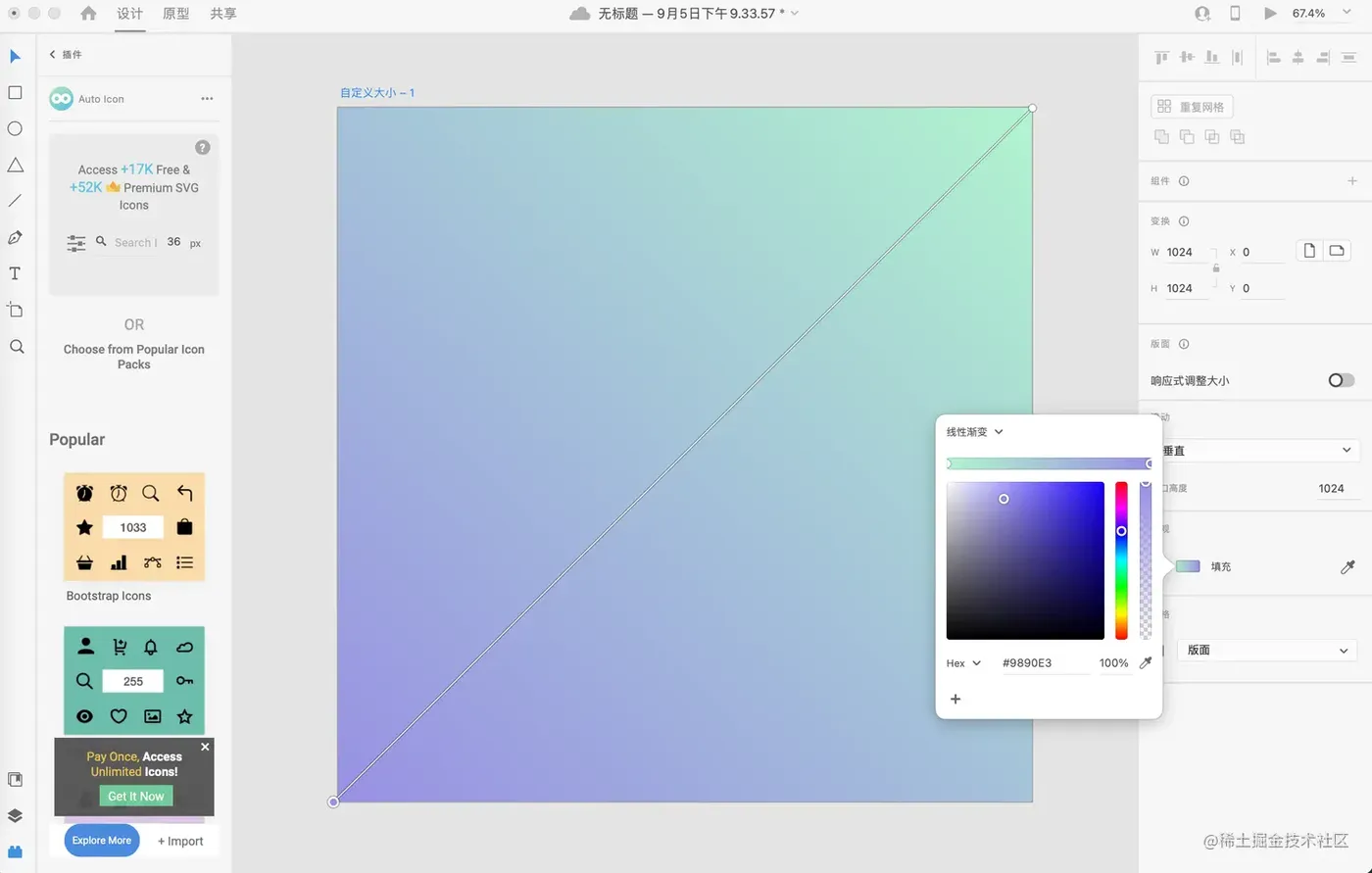Viewport: 1372px width, 873px height.
Task: Set artboard orientation to landscape
Action: pyautogui.click(x=1336, y=251)
